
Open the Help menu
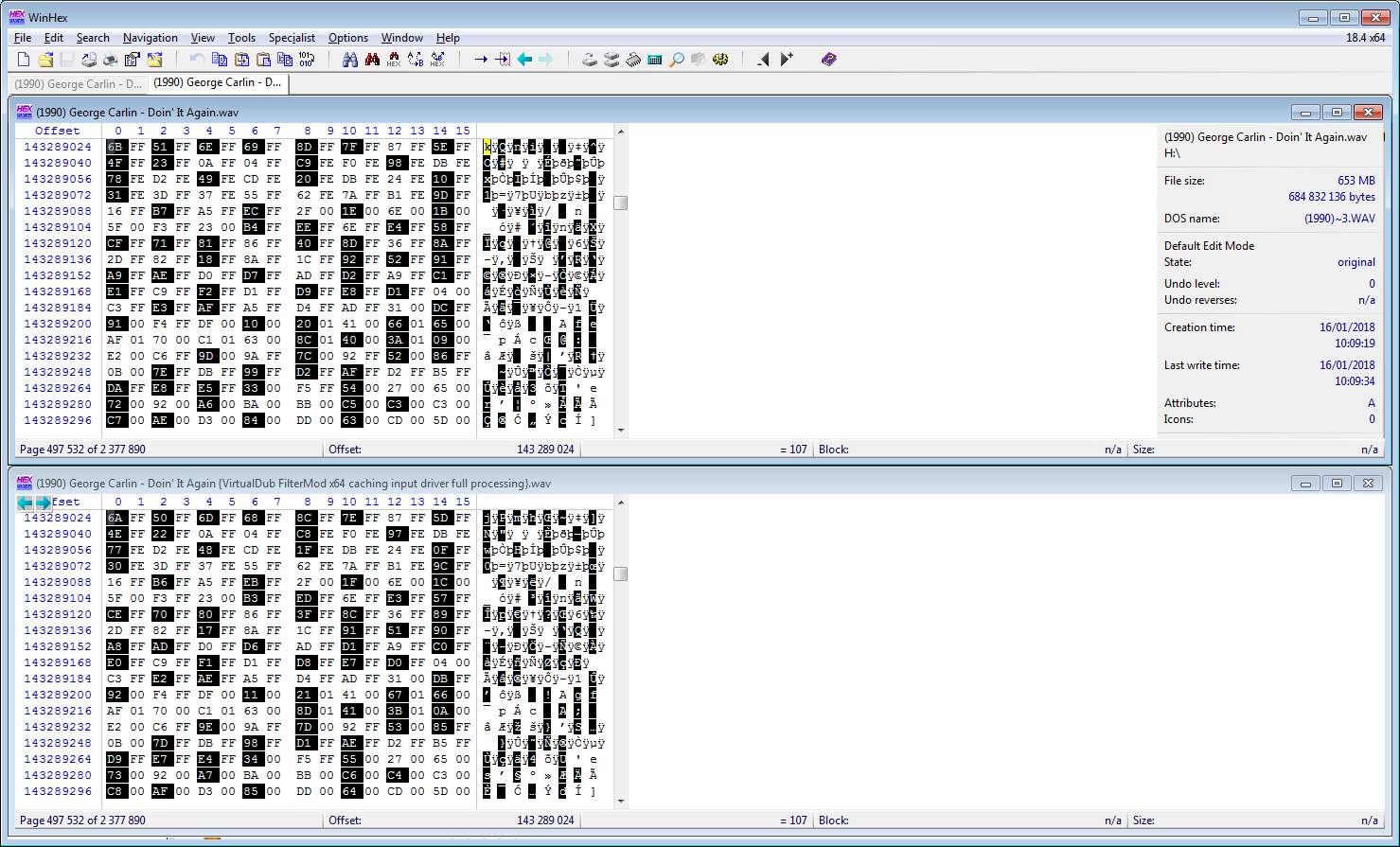448,38
